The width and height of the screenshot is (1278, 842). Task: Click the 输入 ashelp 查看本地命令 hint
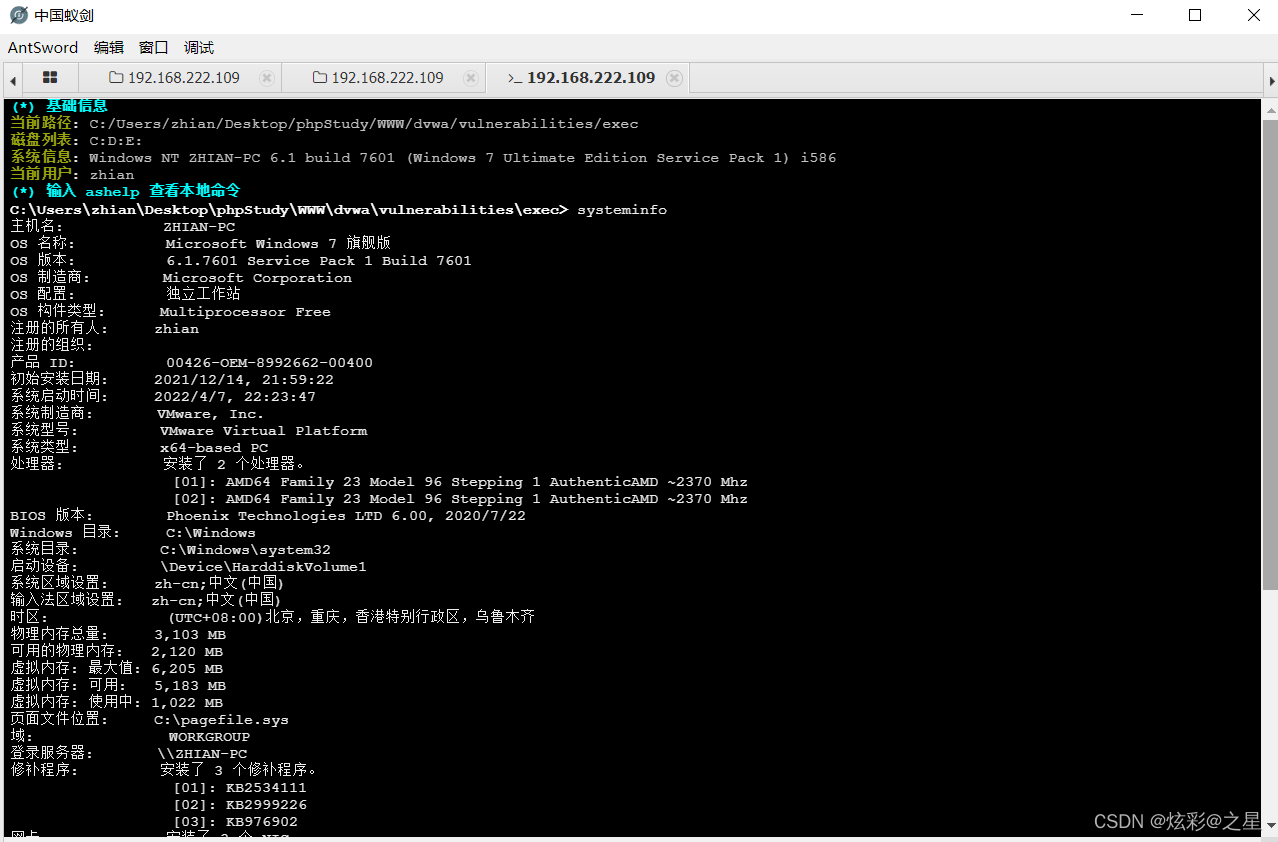pos(125,191)
